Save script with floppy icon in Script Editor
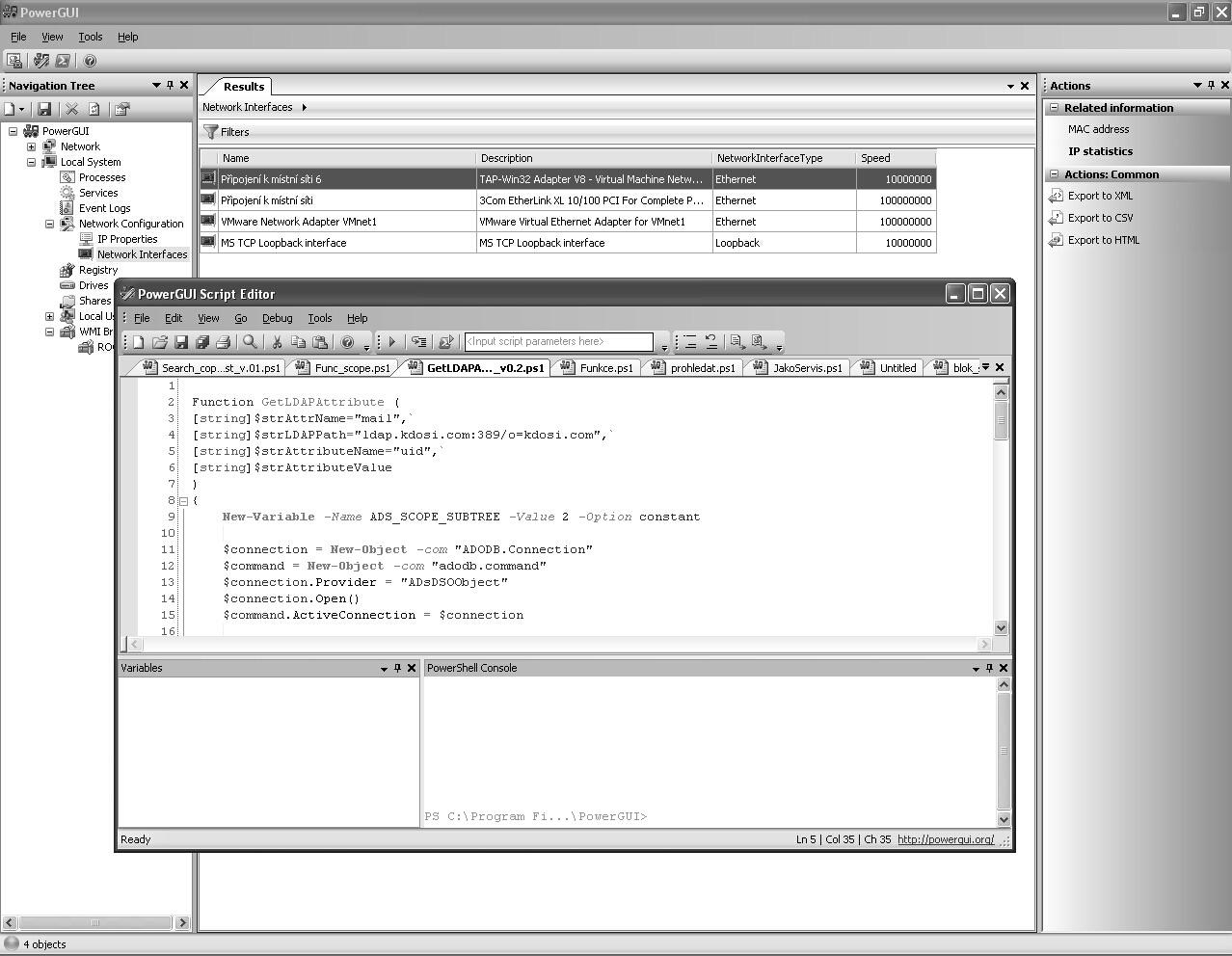 pyautogui.click(x=181, y=341)
